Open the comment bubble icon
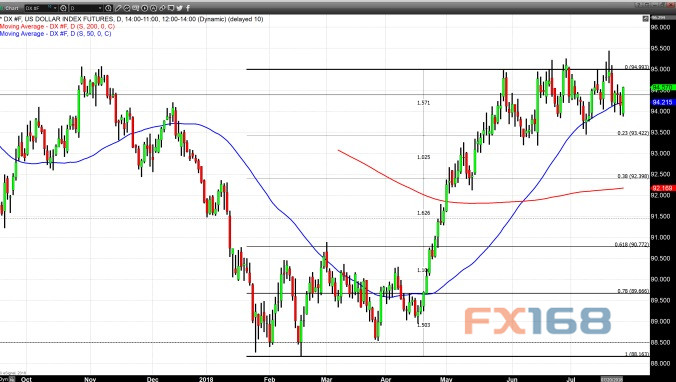 pos(171,8)
